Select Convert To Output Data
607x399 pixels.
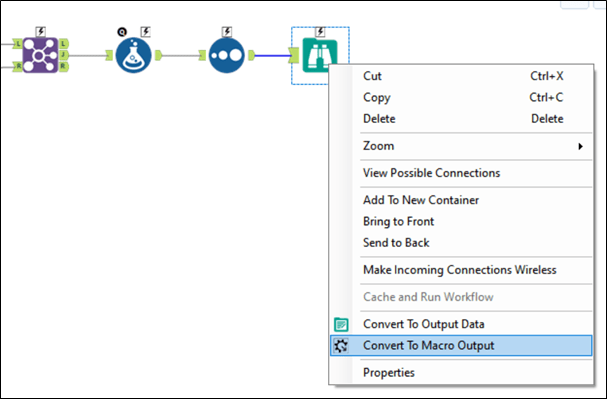point(461,324)
